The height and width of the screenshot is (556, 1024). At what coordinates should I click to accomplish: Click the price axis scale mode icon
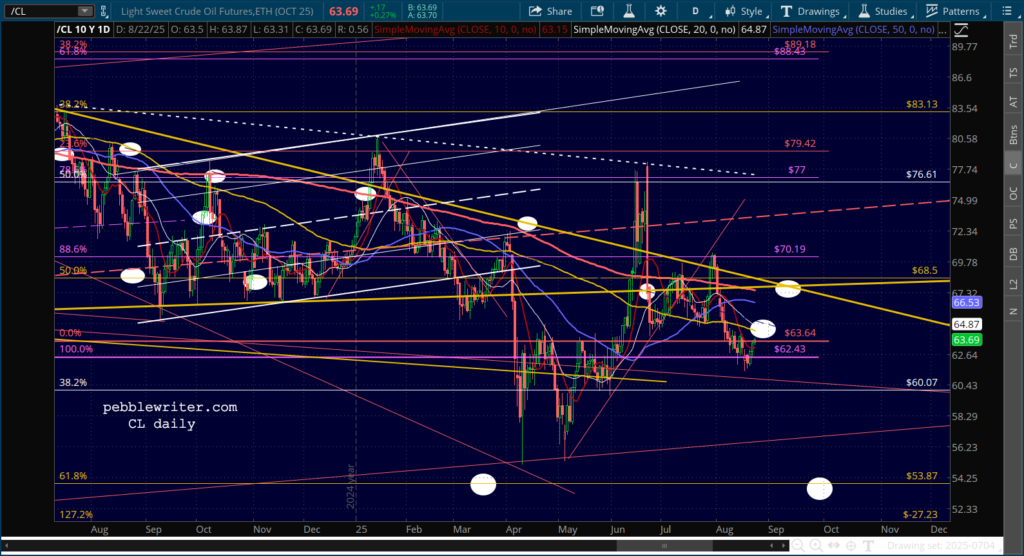961,30
